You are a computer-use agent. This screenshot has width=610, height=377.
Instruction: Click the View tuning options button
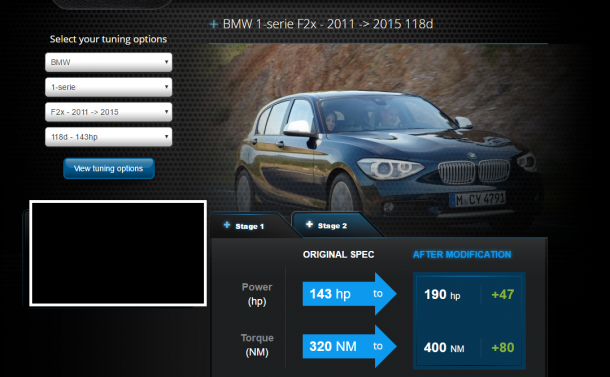(x=109, y=168)
